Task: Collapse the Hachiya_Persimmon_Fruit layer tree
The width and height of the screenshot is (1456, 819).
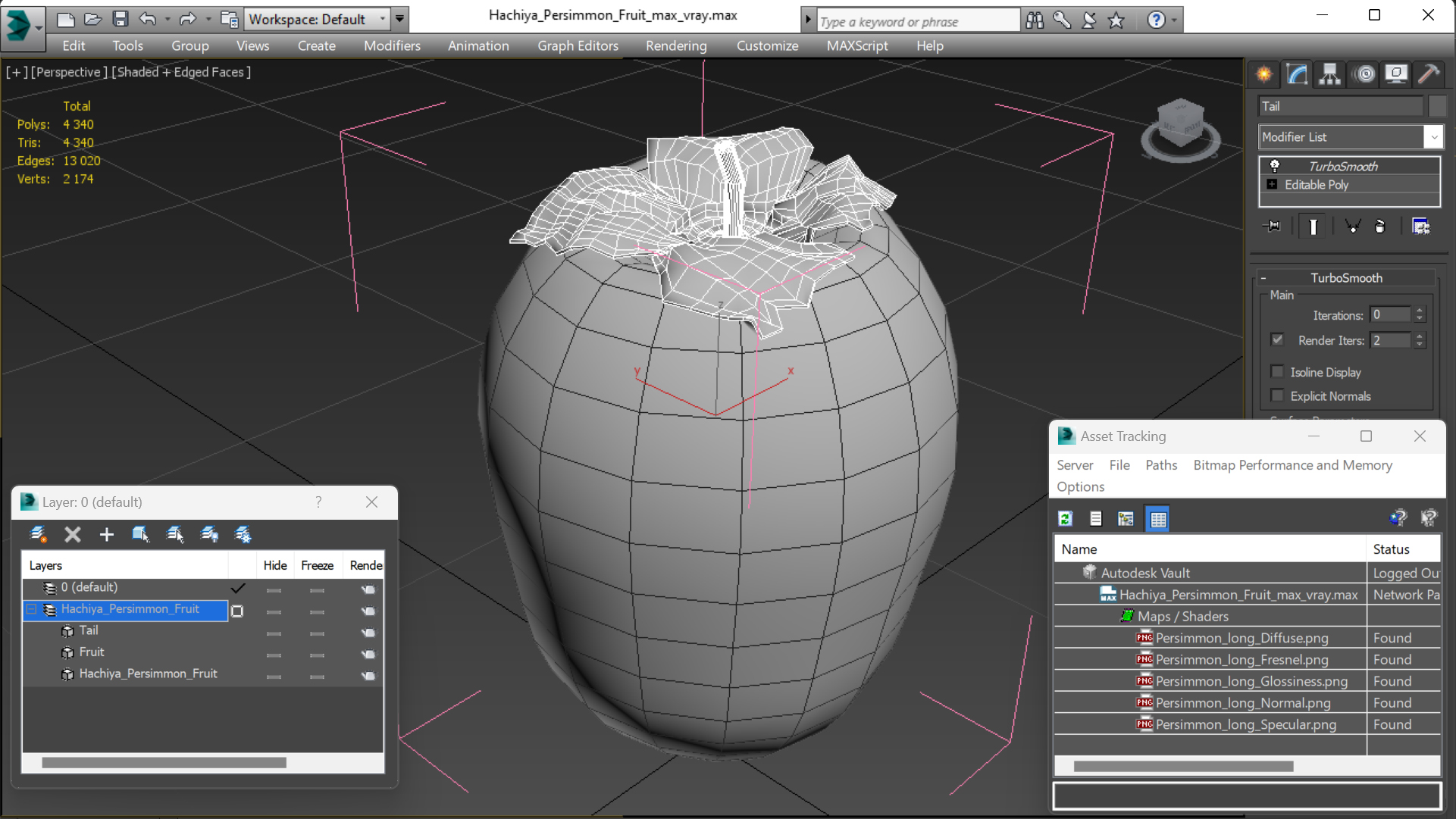Action: (32, 609)
